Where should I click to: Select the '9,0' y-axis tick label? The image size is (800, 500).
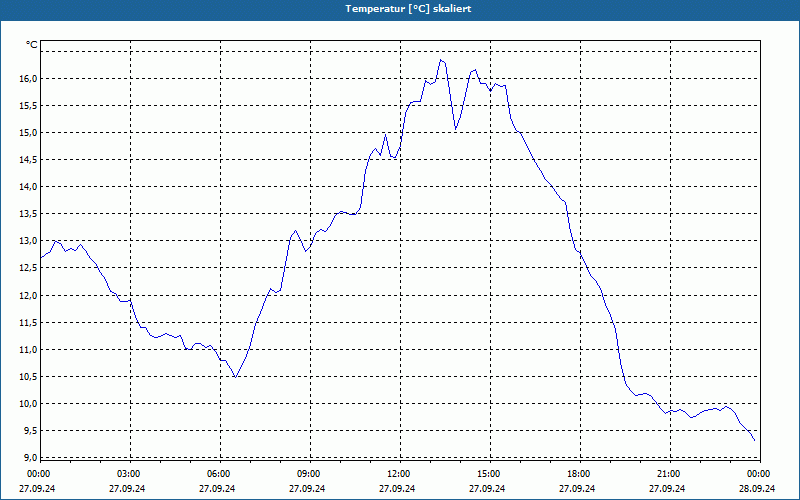point(31,457)
